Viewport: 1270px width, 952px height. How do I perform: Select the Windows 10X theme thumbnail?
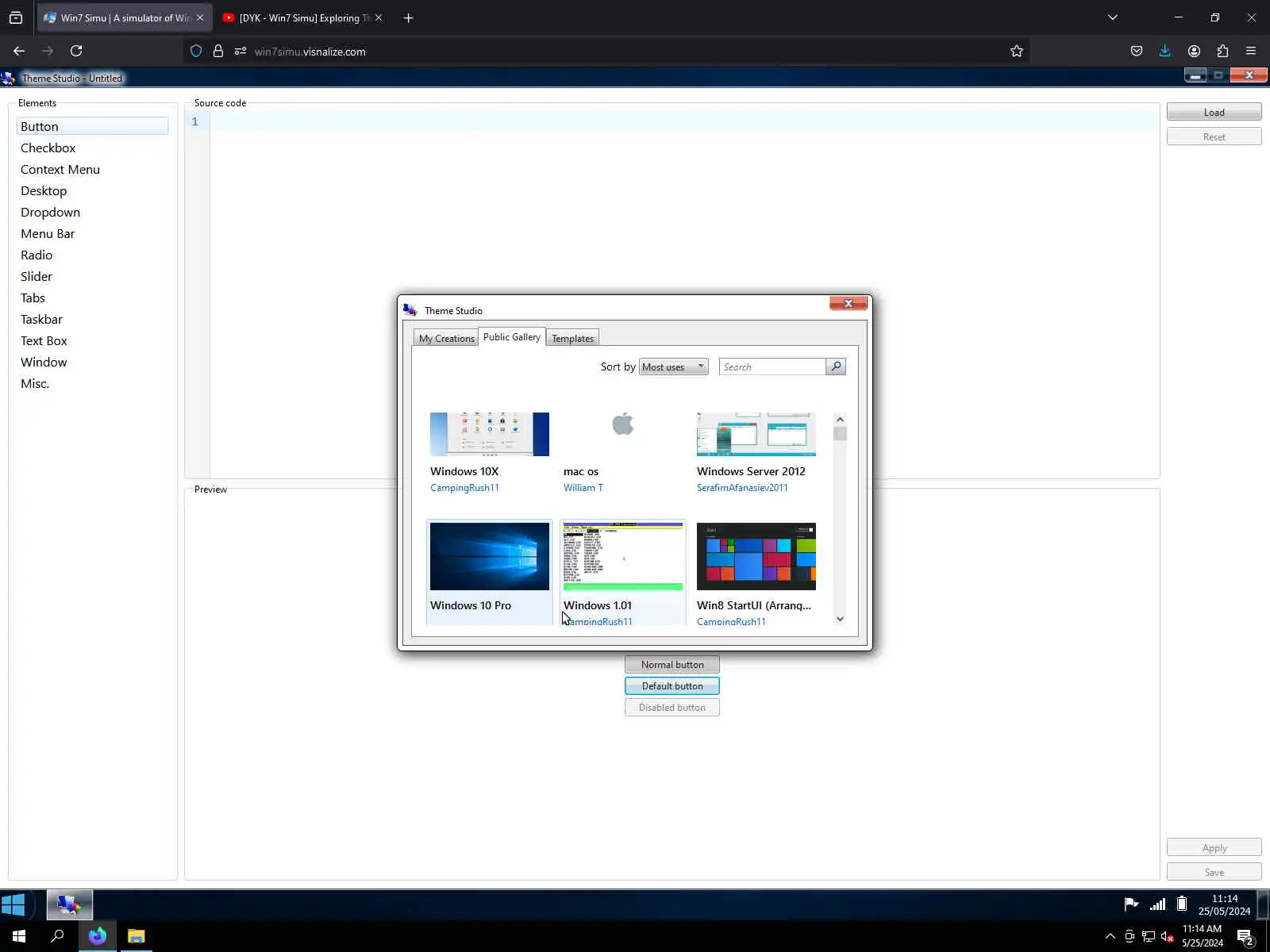(490, 434)
